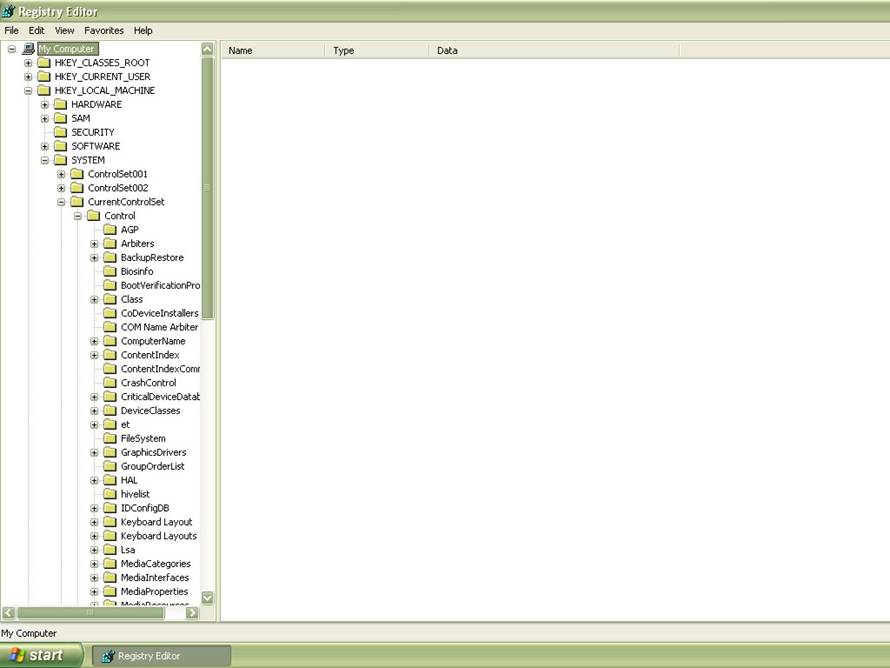Click the CurrentControlSet folder icon
The image size is (890, 668).
point(77,201)
